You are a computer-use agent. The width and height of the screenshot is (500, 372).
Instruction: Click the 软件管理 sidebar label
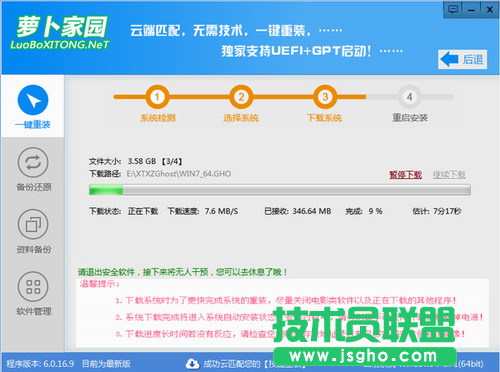click(x=34, y=311)
